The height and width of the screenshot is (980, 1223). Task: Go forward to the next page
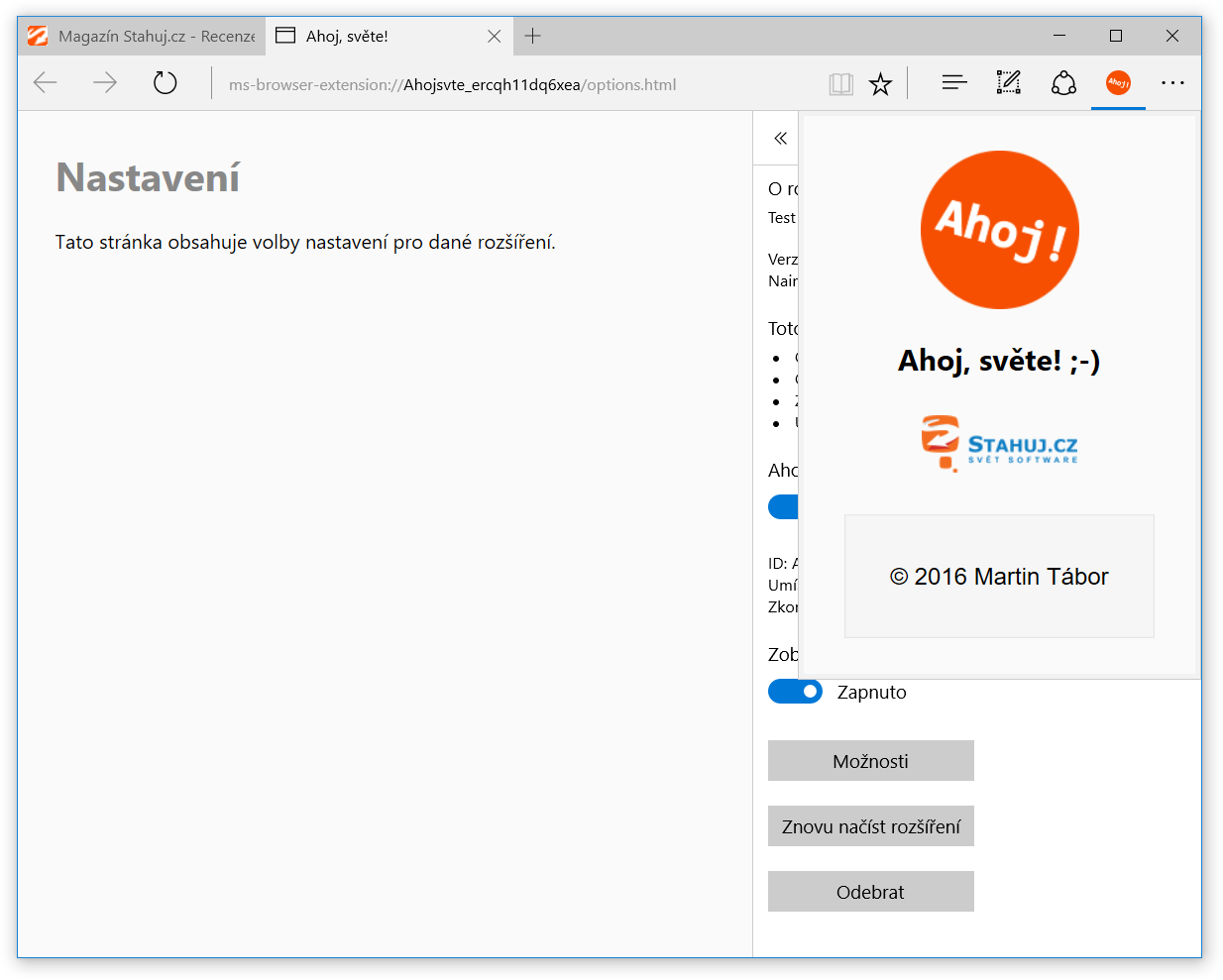point(105,83)
